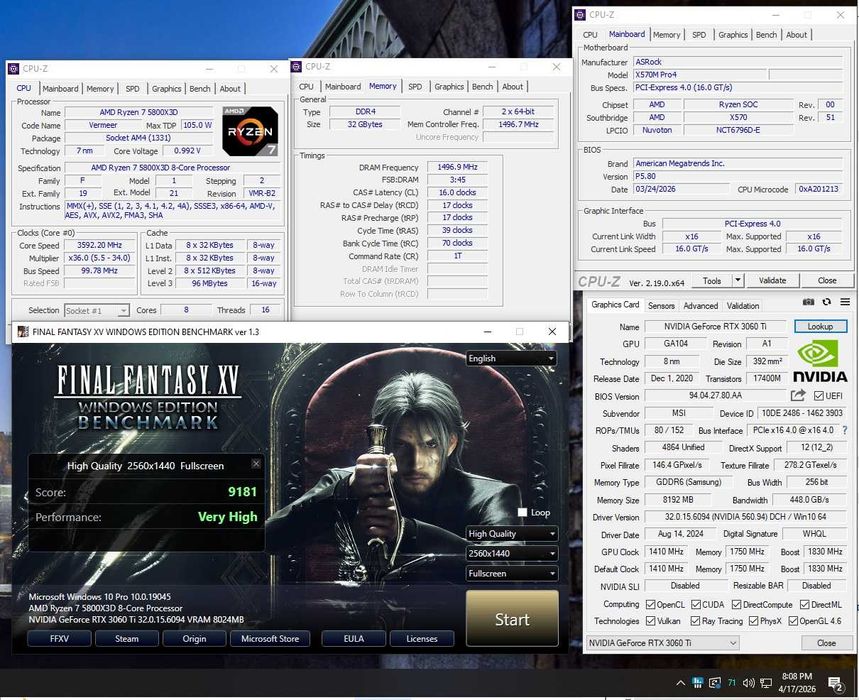Click the CPU Name field AMD Ryzen 7 5800X3D
859x700 pixels.
coord(139,112)
